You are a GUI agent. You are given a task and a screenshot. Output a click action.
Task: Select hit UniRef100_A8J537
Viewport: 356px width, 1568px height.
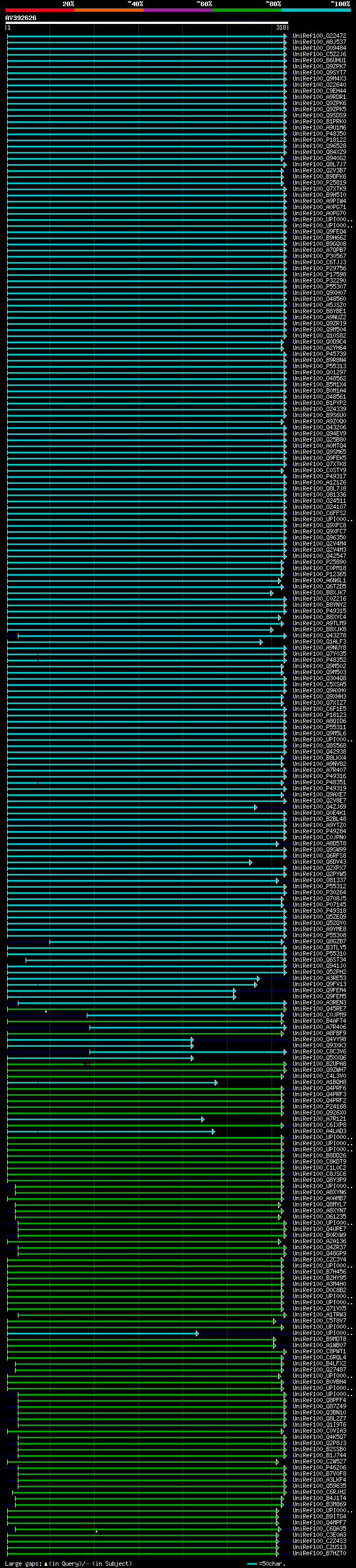pyautogui.click(x=319, y=42)
